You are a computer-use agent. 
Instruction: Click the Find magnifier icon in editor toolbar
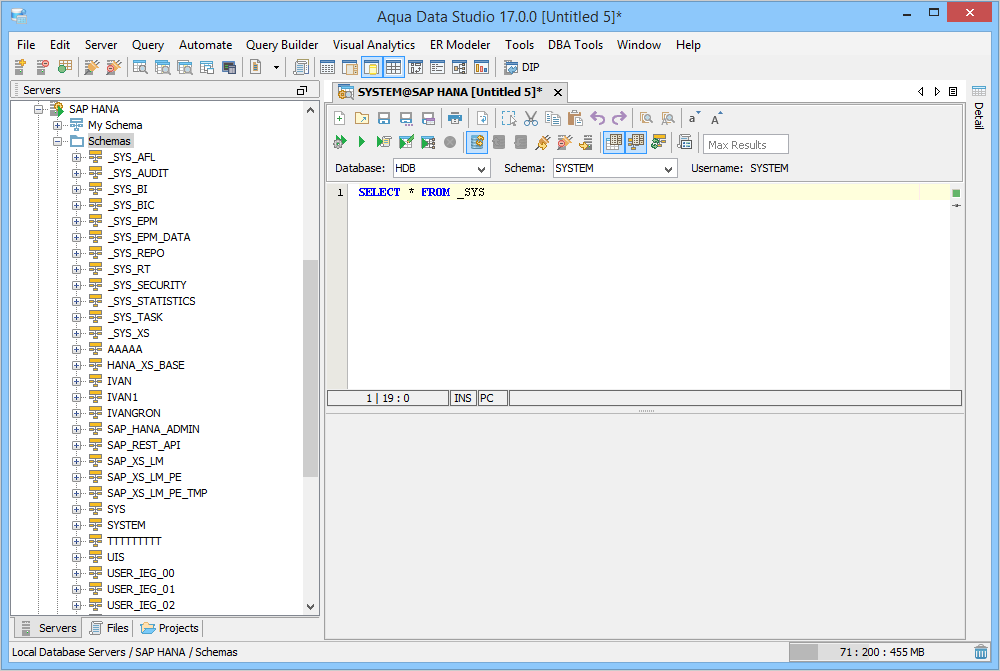(646, 119)
